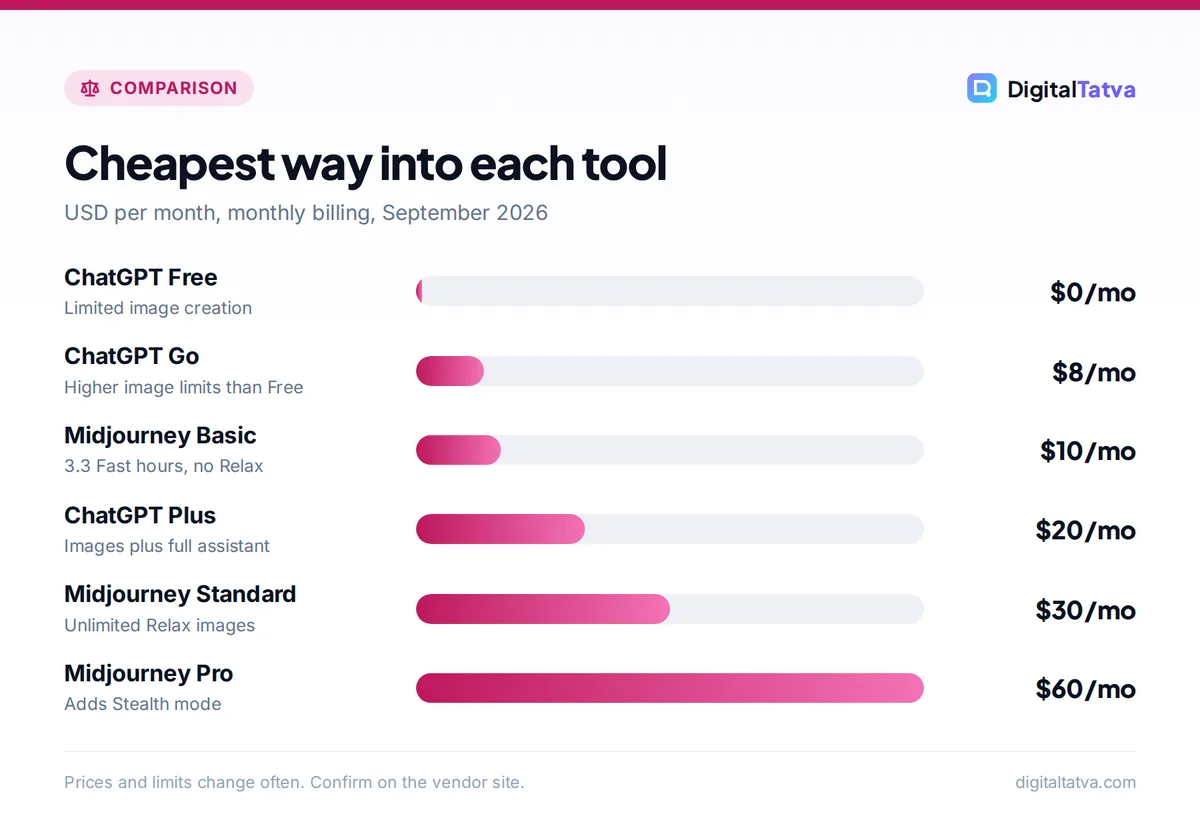Click the ChatGPT Go price bar
Screen dimensions: 1200x840
[x=670, y=371]
